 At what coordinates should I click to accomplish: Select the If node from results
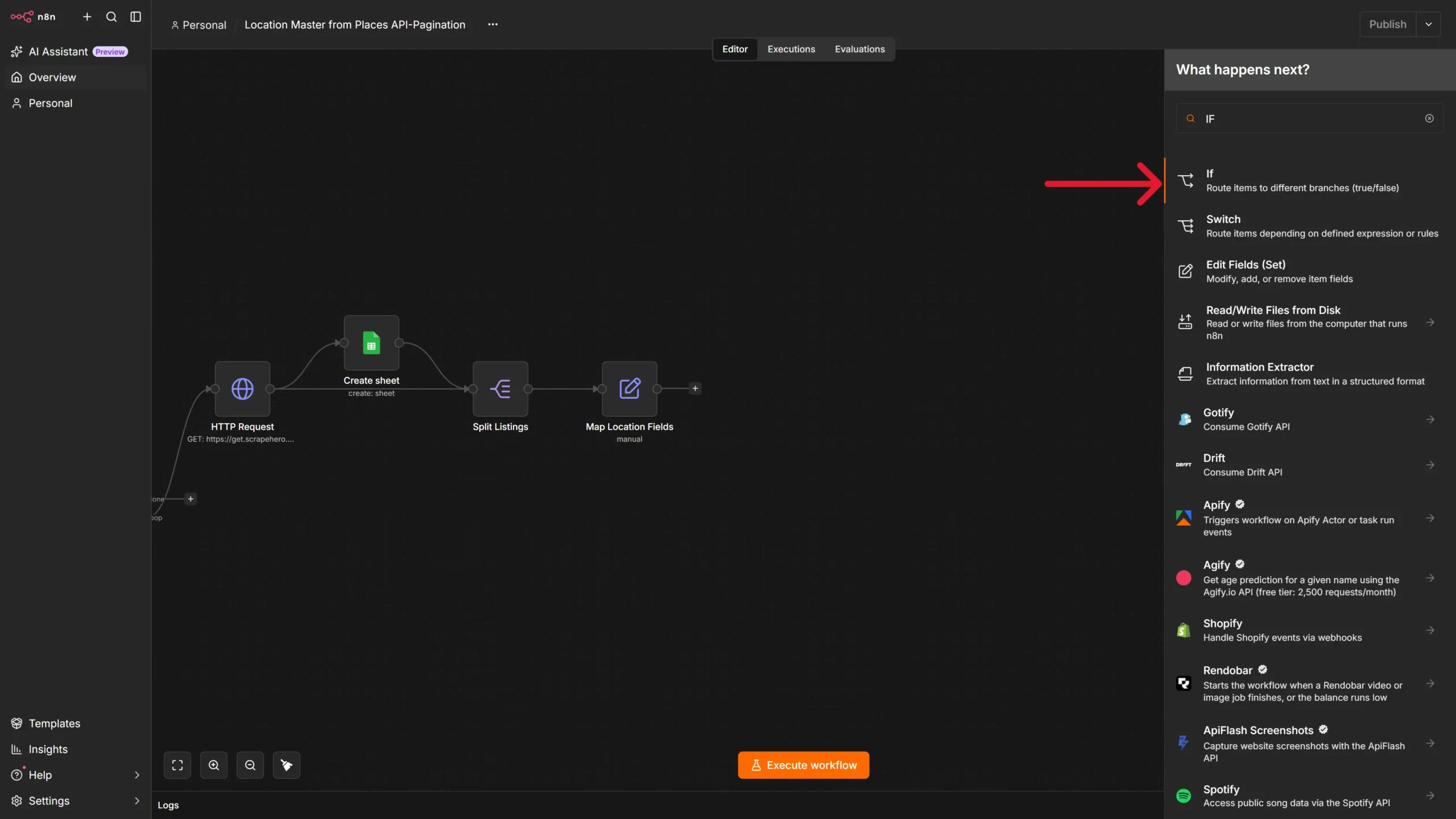1309,180
